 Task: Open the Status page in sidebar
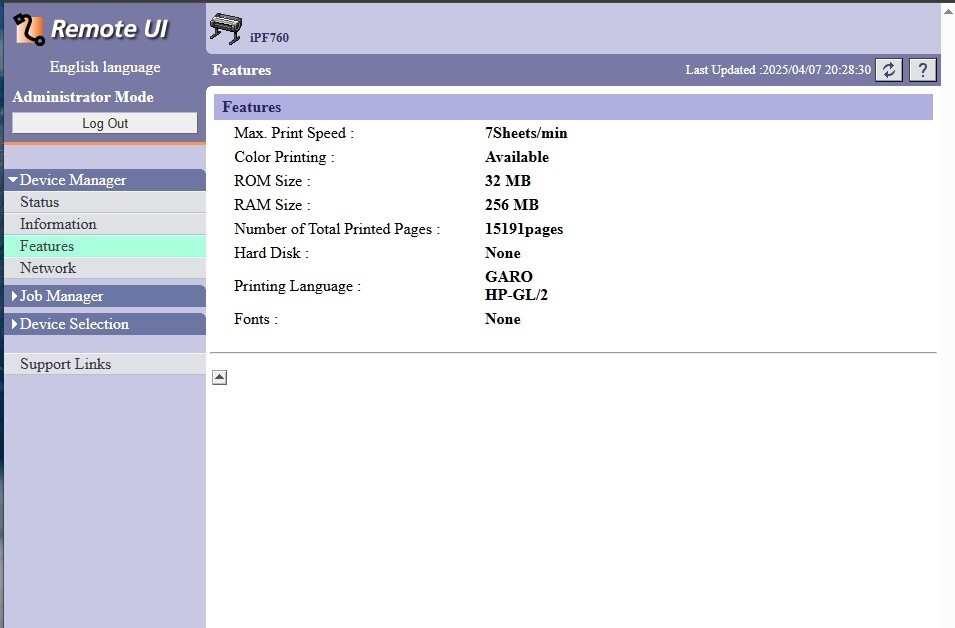[40, 202]
